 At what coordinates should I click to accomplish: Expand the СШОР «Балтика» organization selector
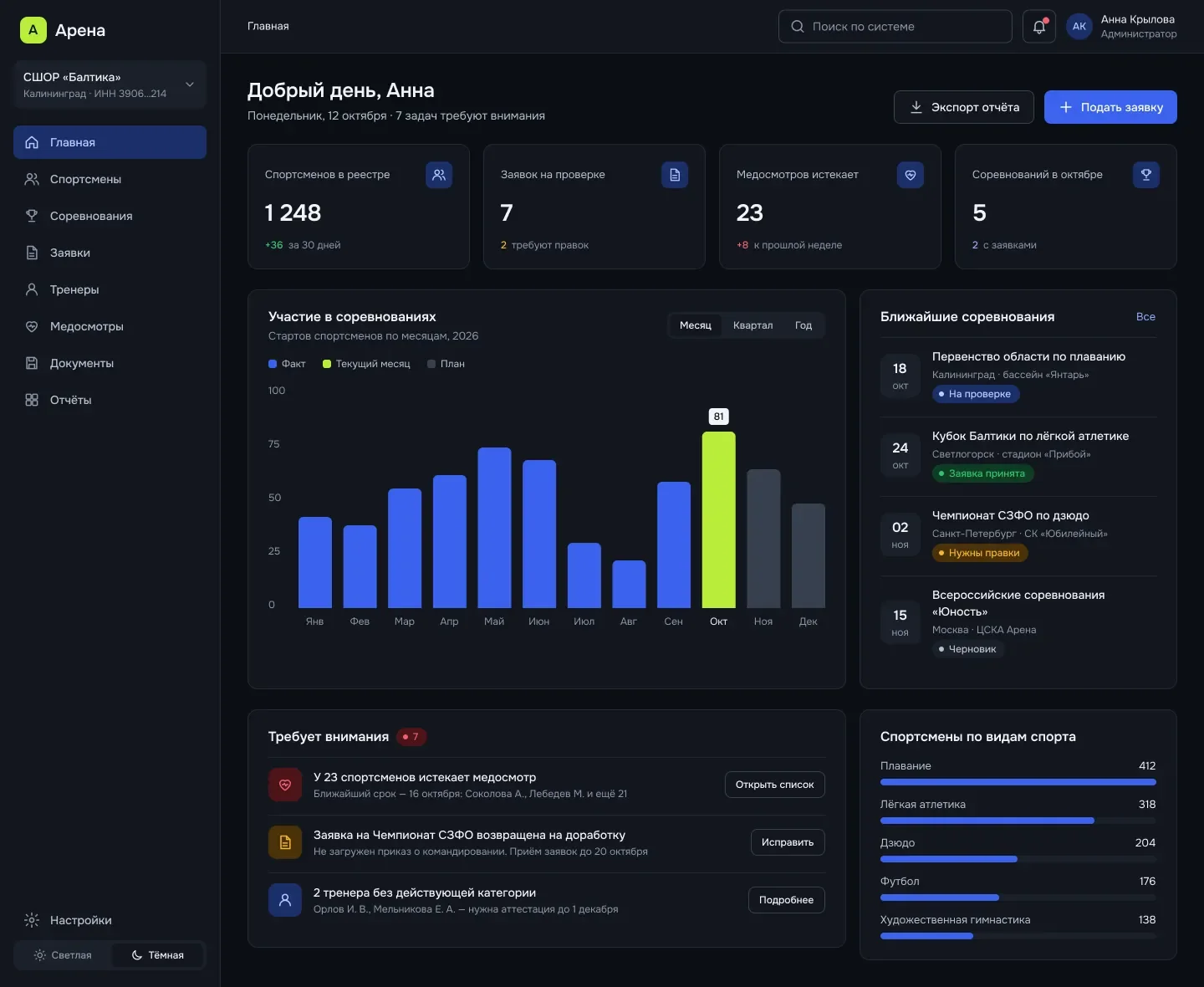pyautogui.click(x=110, y=84)
